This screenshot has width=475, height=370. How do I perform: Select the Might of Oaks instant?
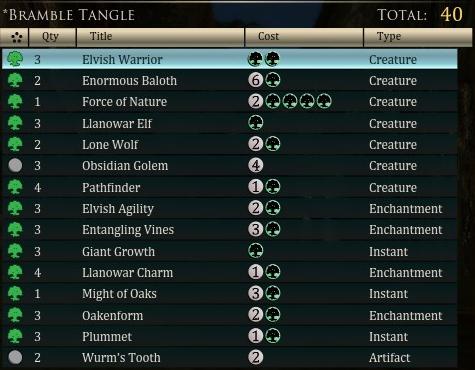[230, 293]
